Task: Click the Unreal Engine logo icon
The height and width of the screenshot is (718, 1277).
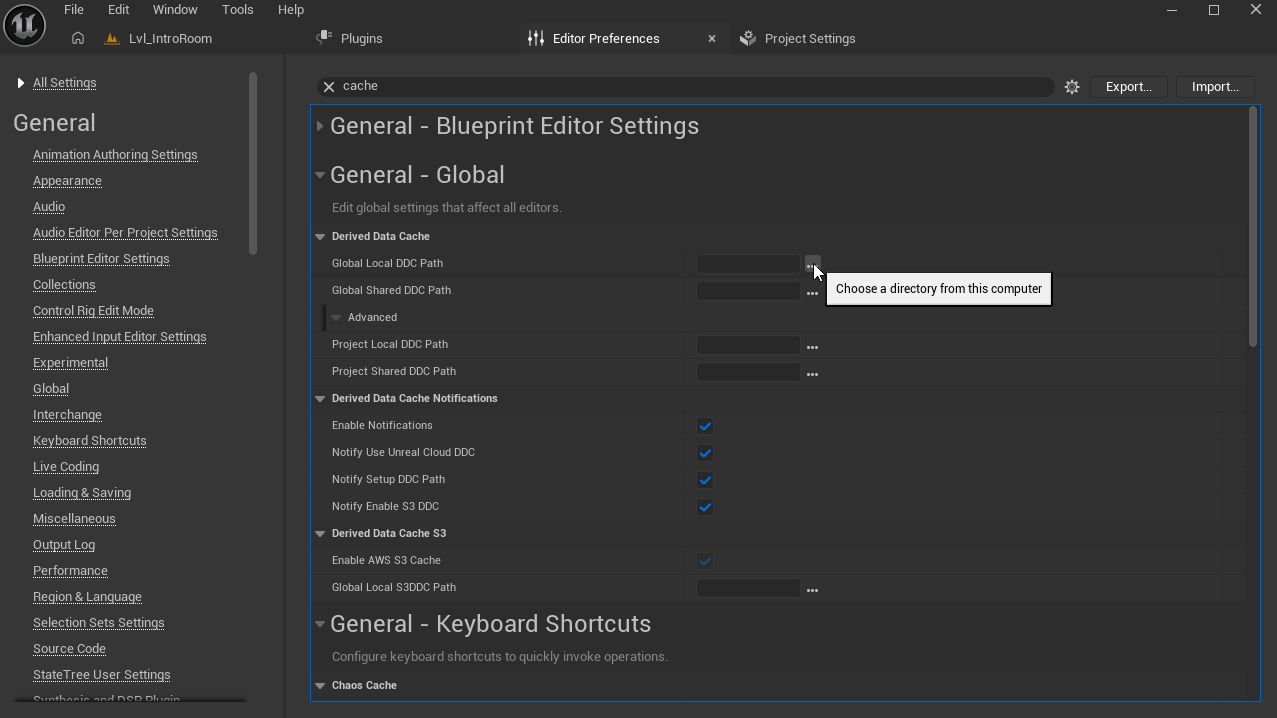Action: (24, 24)
